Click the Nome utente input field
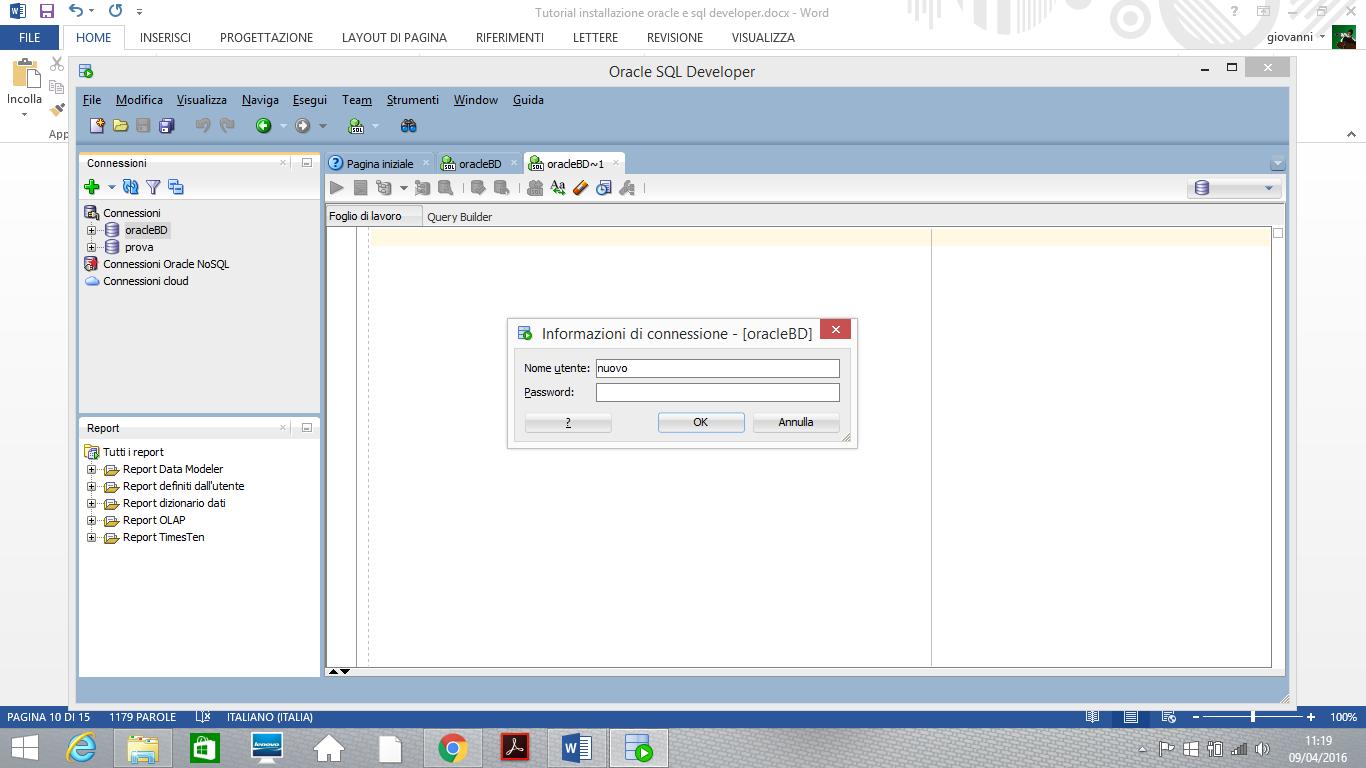This screenshot has width=1366, height=768. coord(718,368)
